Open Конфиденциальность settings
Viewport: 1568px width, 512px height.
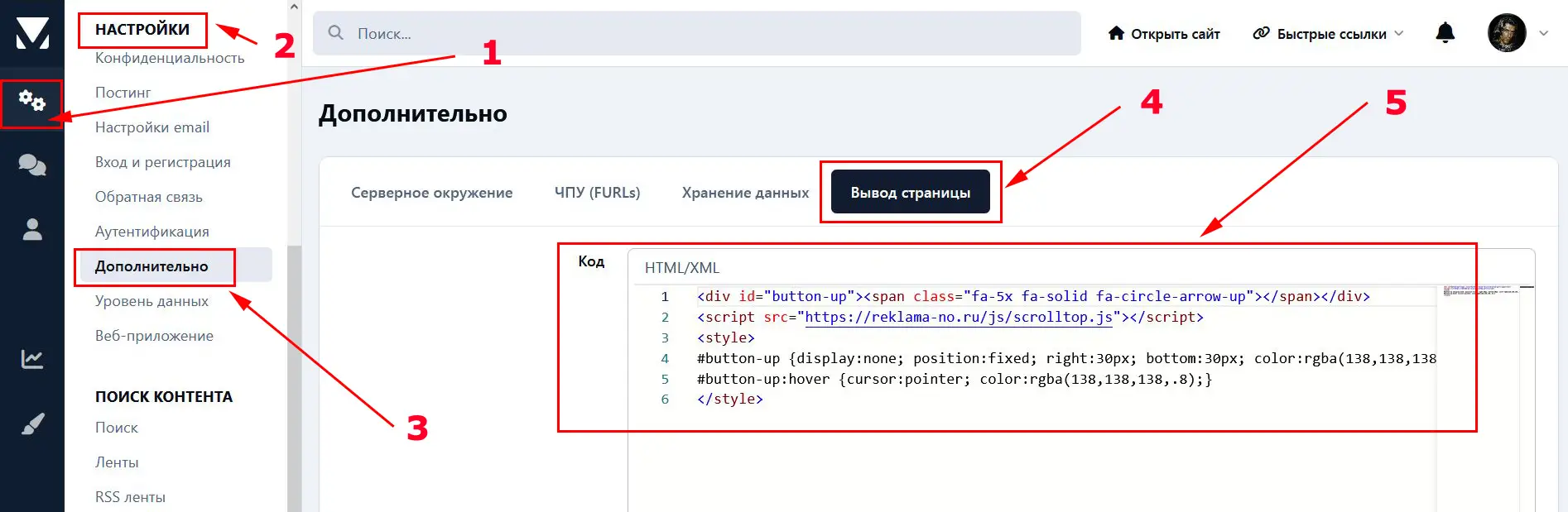(170, 58)
